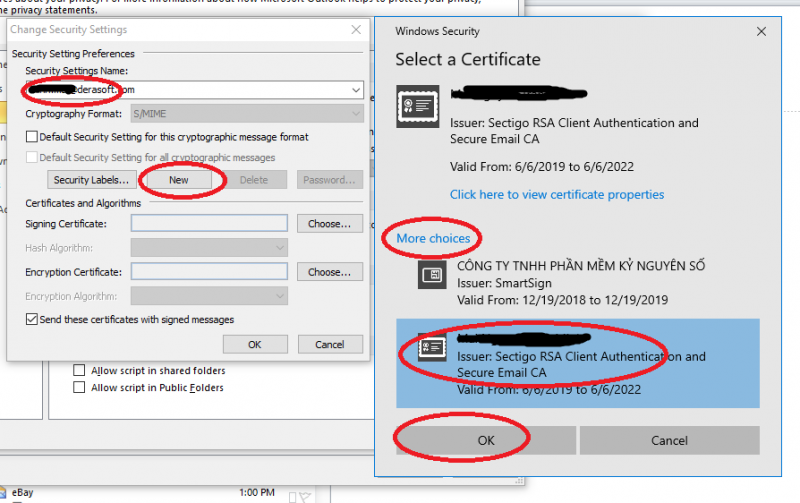Viewport: 800px width, 503px height.
Task: Choose an Encryption Certificate
Action: (329, 272)
